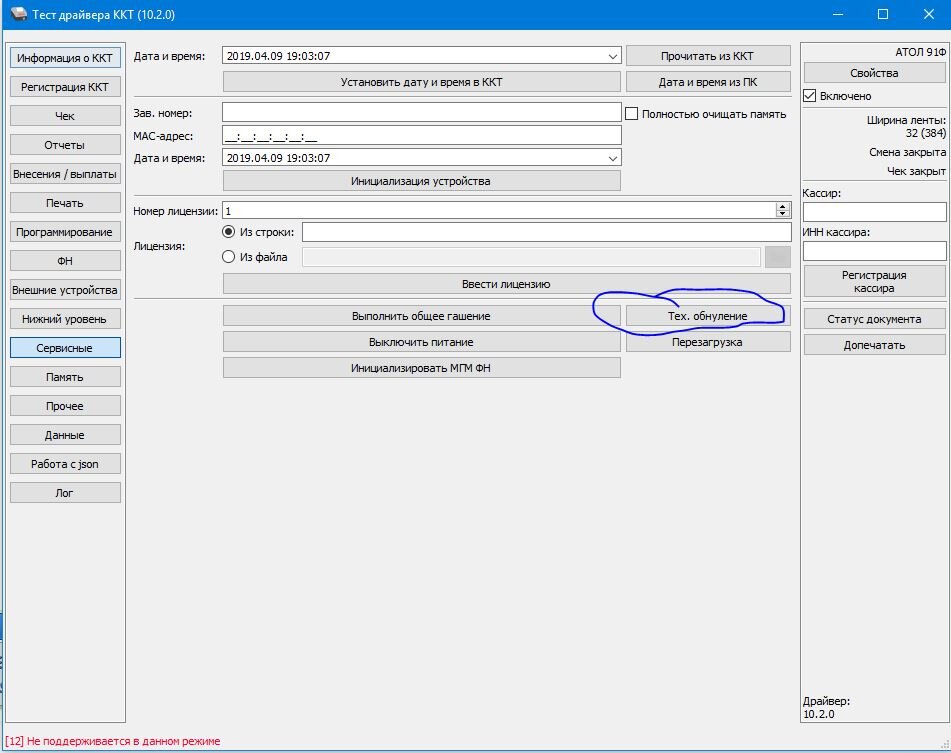Open Работа с json section
Viewport: 951px width, 753px height.
coord(65,464)
